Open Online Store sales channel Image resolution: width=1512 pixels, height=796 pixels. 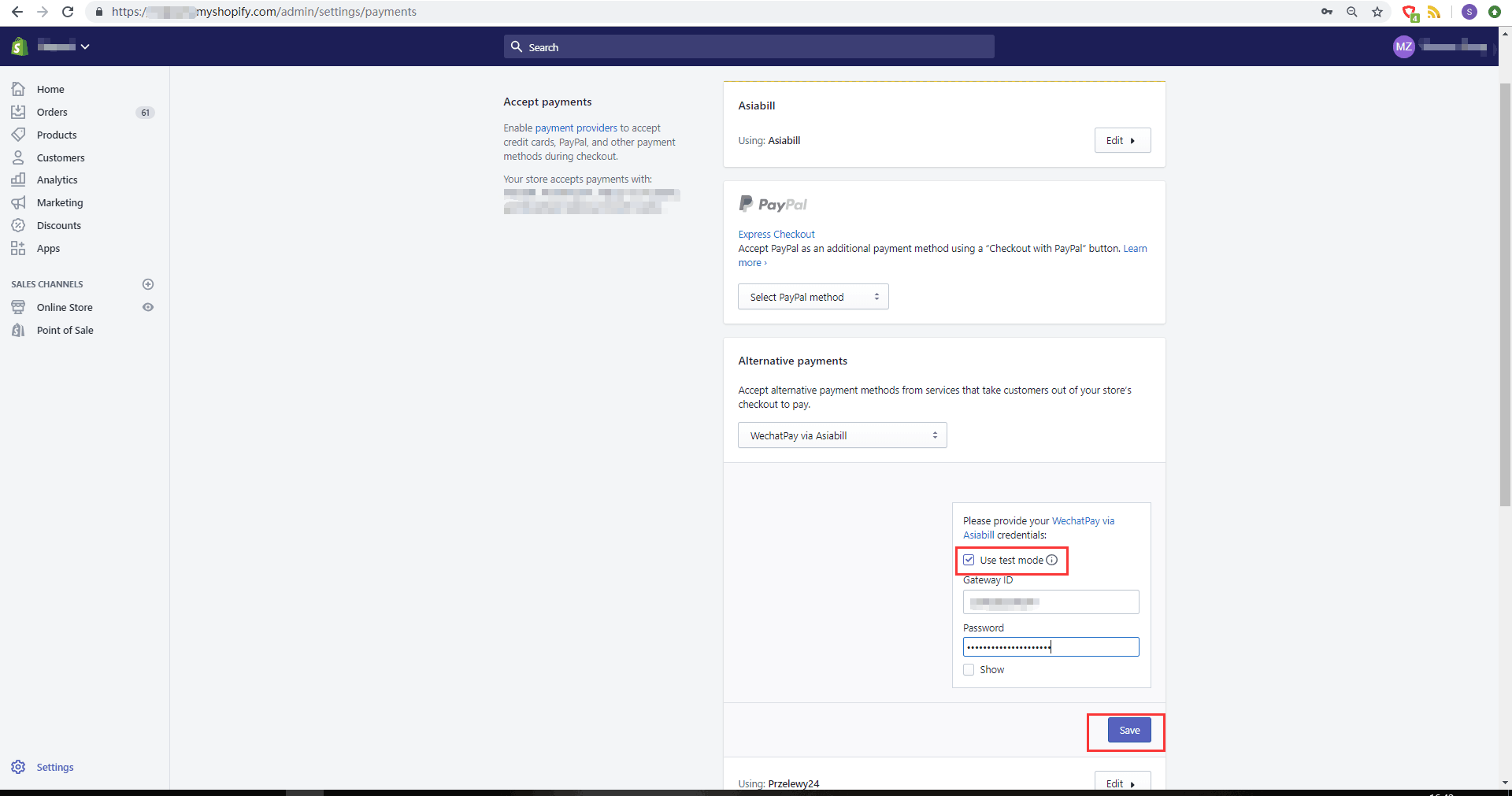65,307
